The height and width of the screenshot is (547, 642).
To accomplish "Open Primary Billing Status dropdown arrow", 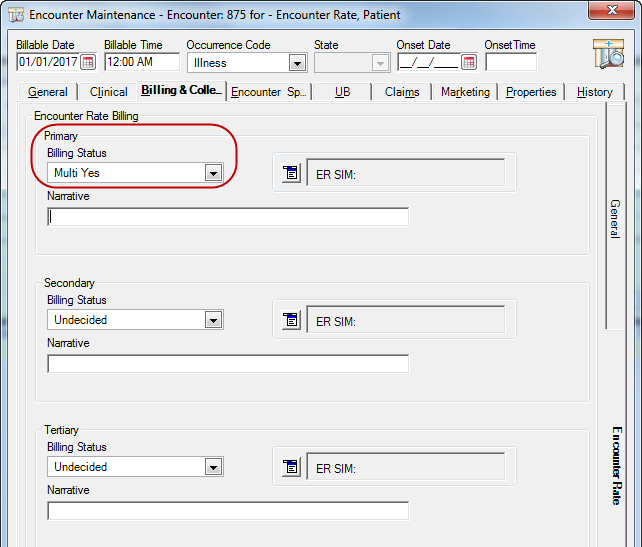I will pyautogui.click(x=213, y=173).
